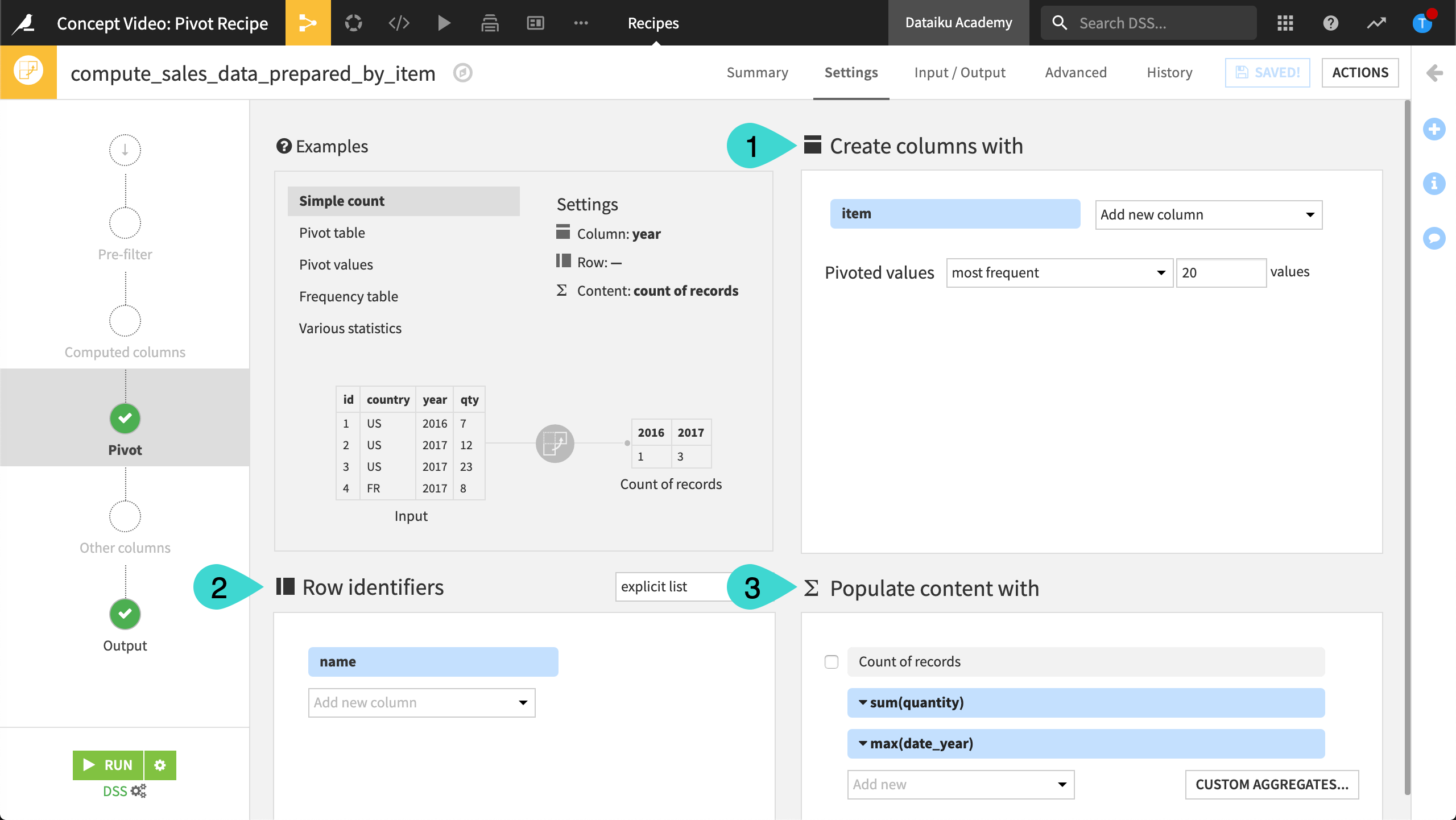
Task: Toggle the Count of records checkbox
Action: point(830,661)
